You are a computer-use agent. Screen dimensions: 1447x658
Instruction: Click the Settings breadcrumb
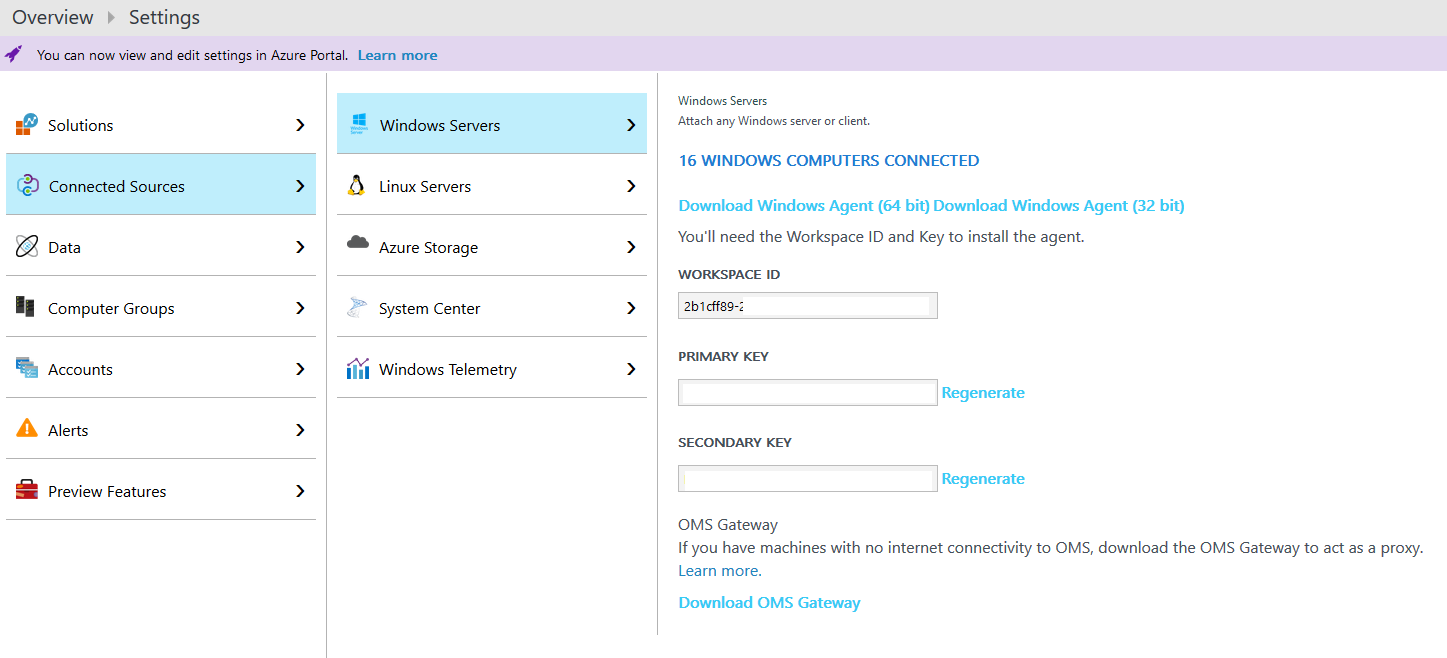click(x=164, y=18)
